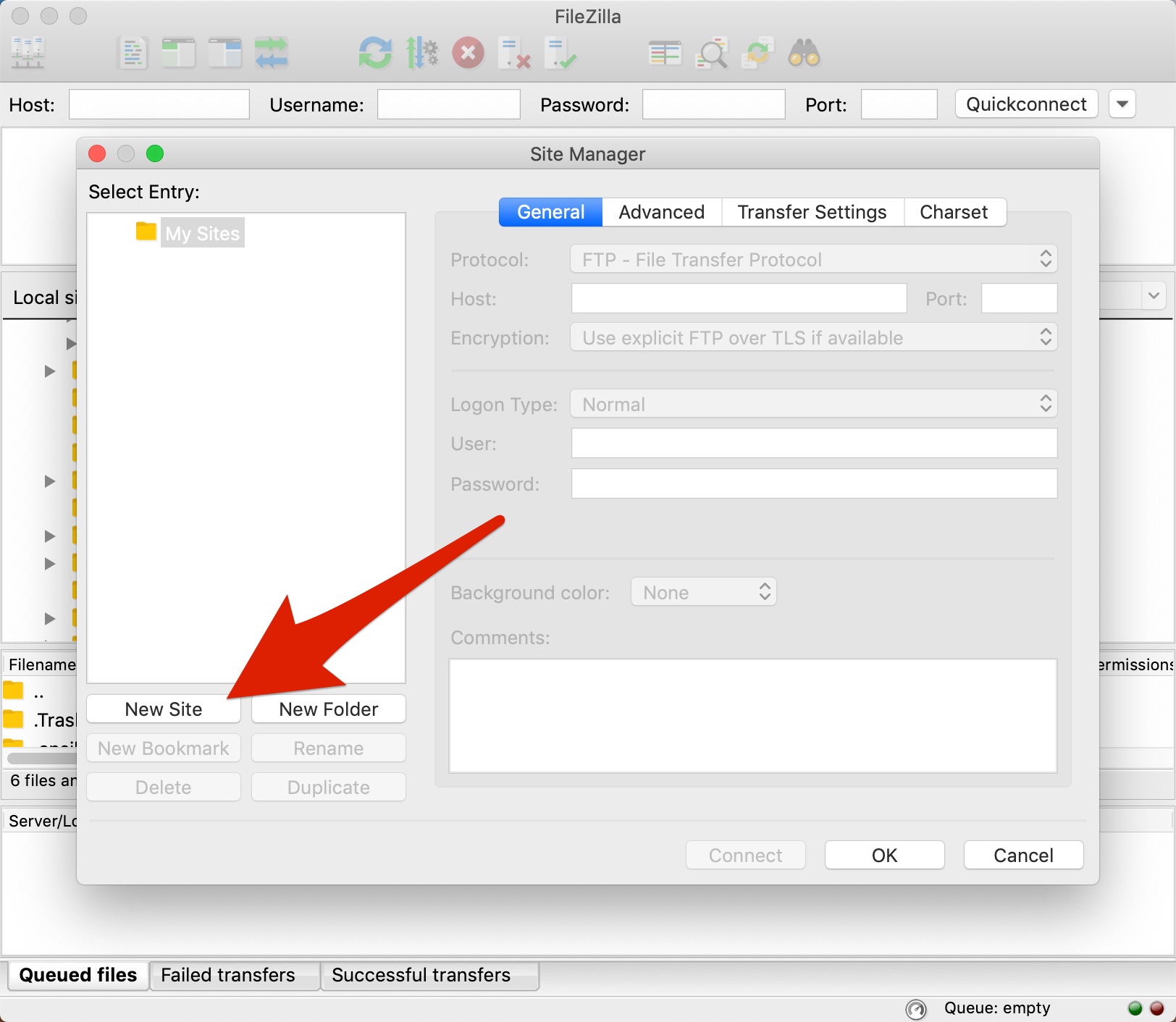Click the My Sites folder icon
Screen dimensions: 1176x1022
[x=146, y=232]
